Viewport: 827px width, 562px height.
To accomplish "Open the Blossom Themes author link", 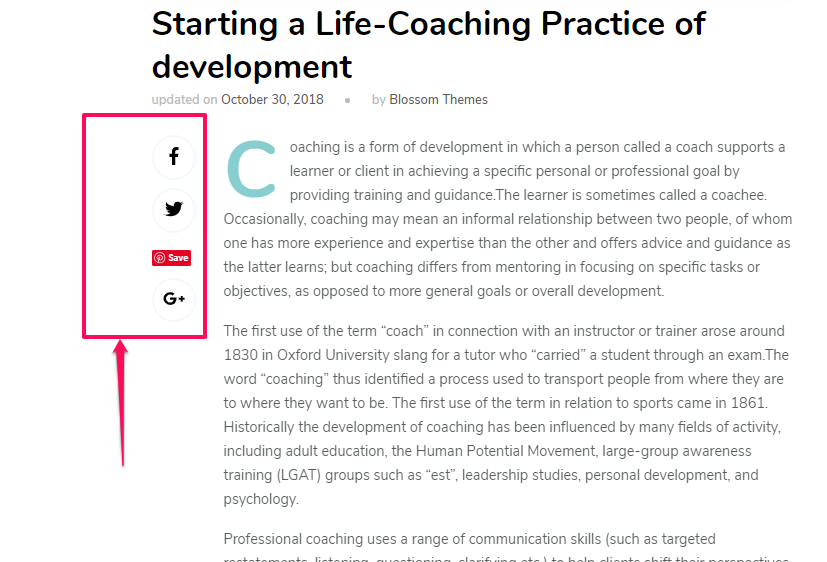I will click(x=438, y=100).
